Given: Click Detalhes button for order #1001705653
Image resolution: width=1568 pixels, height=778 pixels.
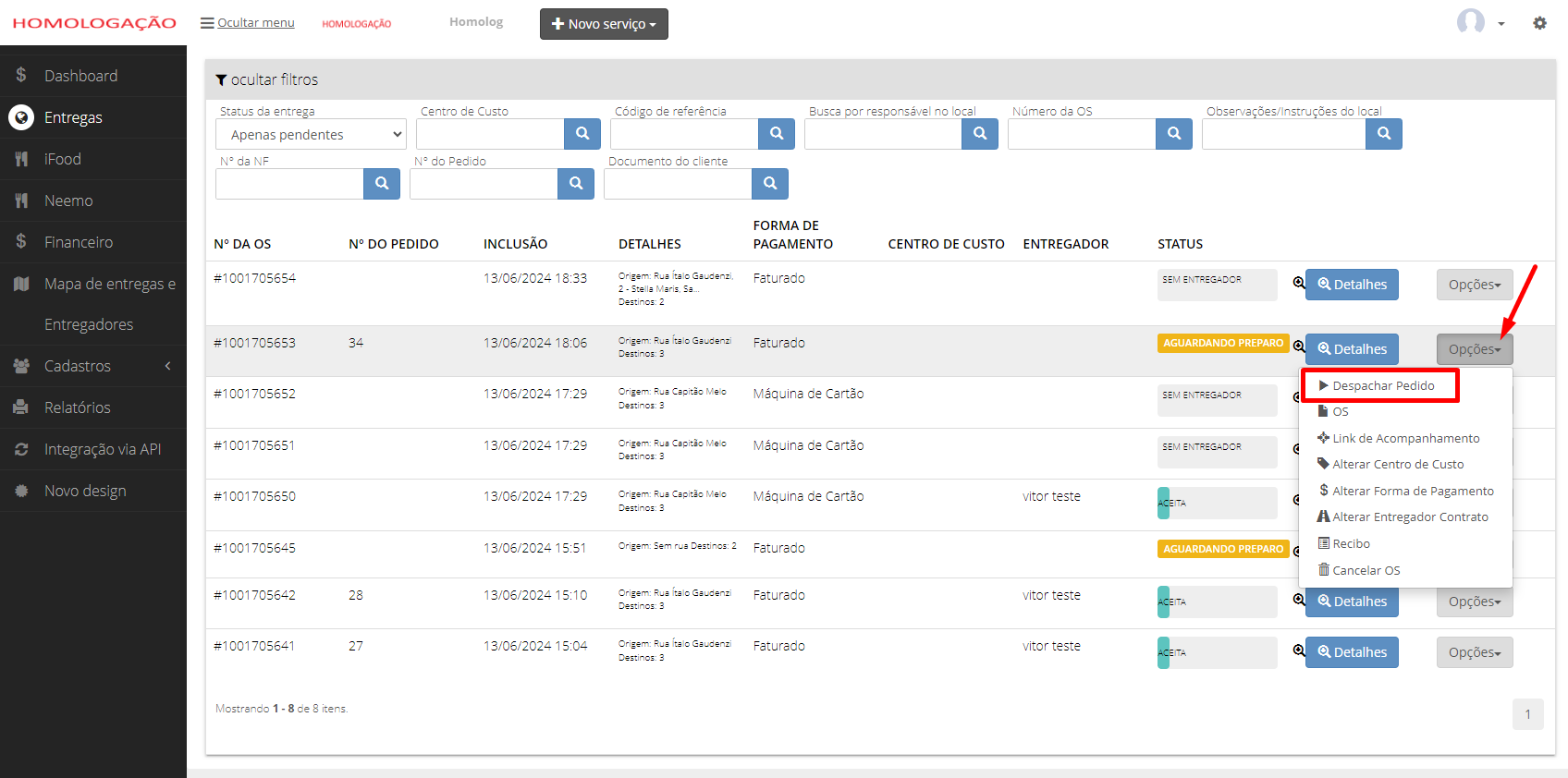Looking at the screenshot, I should 1352,349.
